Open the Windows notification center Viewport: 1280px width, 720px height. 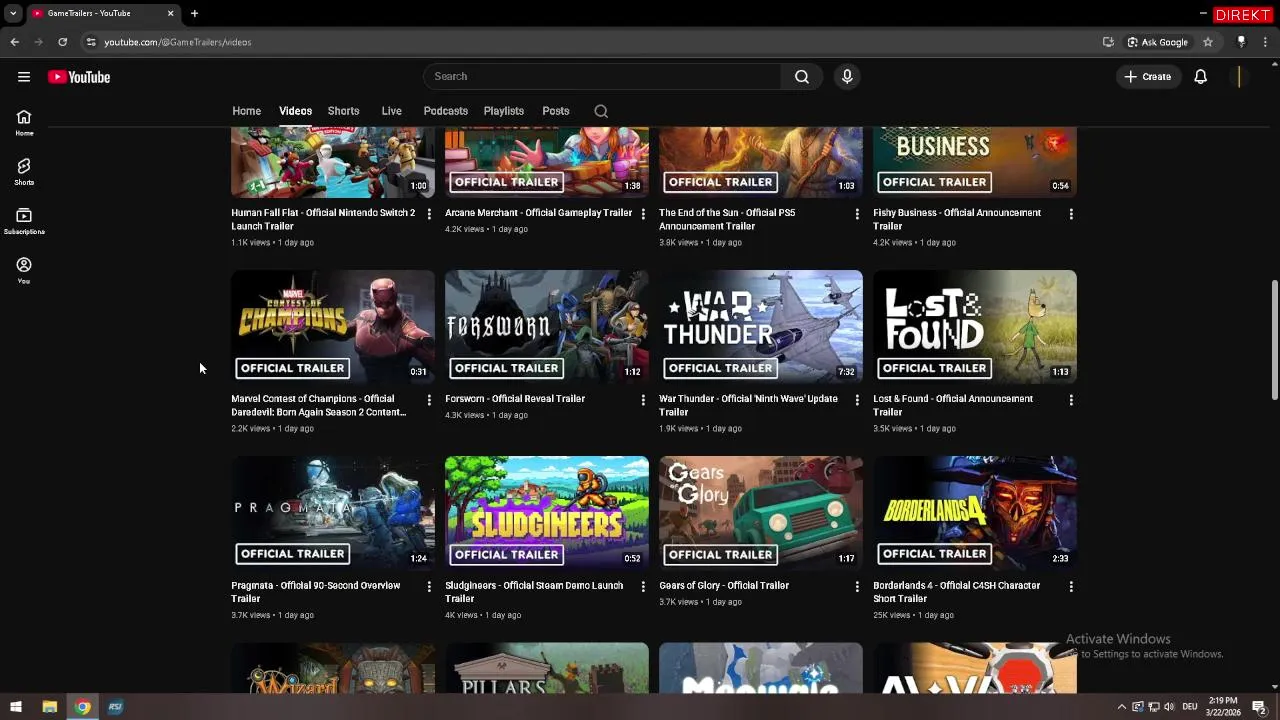tap(1260, 707)
